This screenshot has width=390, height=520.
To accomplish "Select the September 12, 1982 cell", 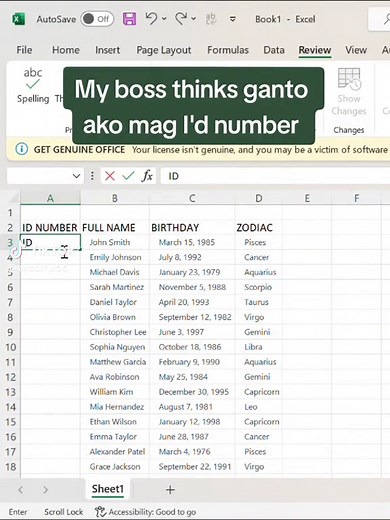I will pyautogui.click(x=192, y=317).
